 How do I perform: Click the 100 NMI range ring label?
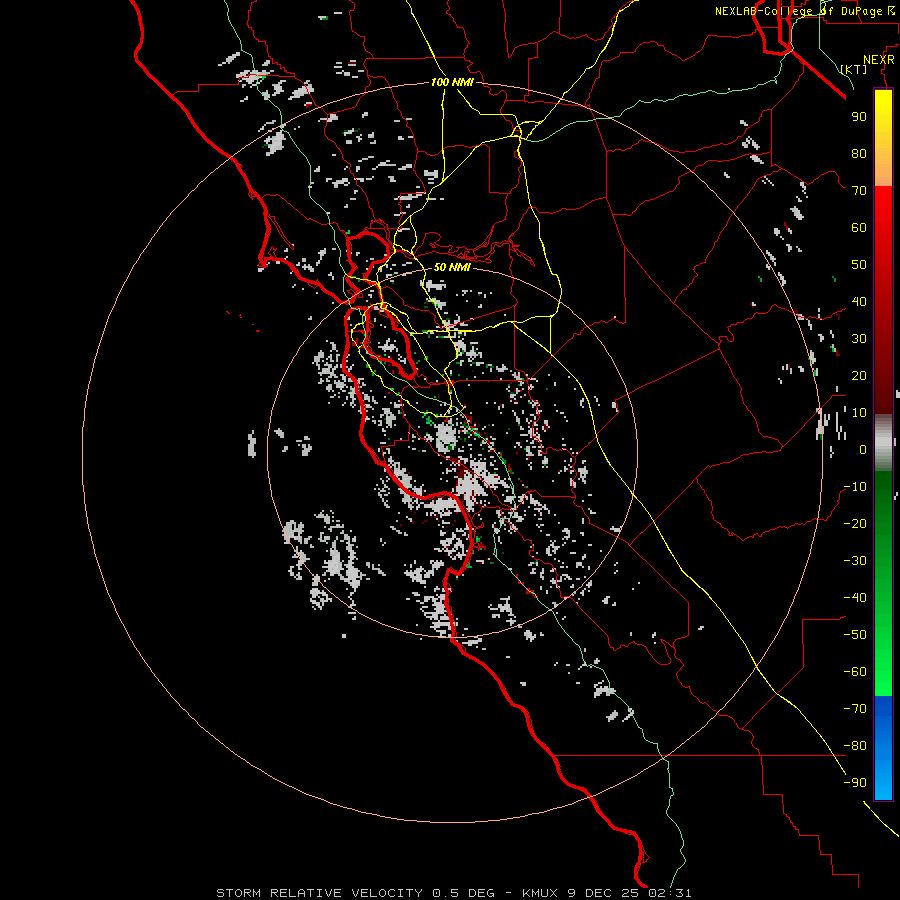452,82
